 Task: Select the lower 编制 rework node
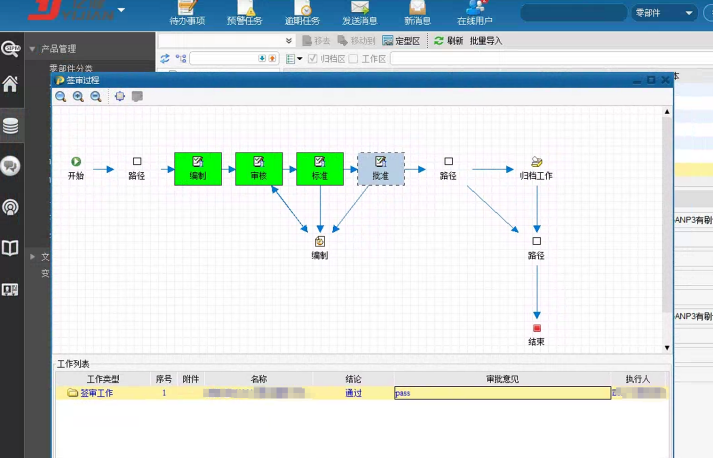pos(320,248)
